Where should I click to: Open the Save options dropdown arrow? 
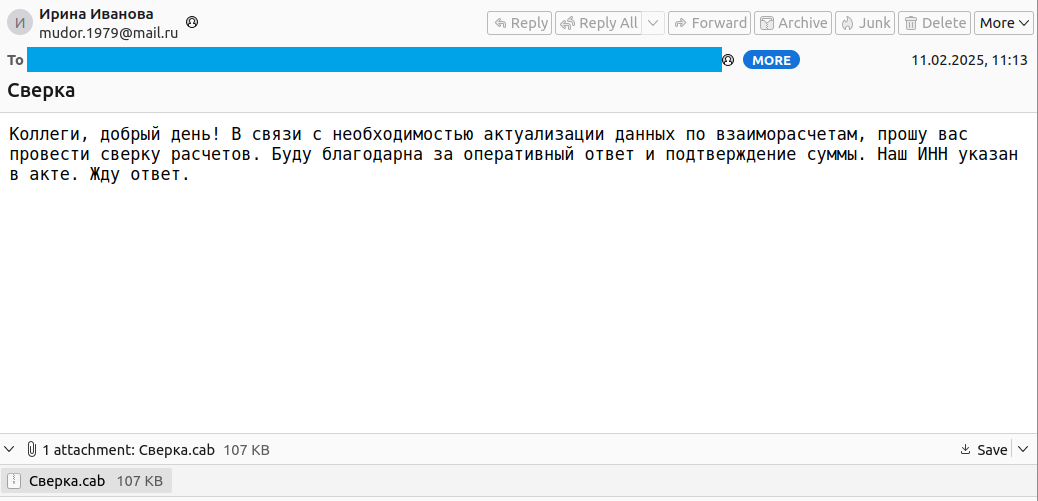(1023, 450)
